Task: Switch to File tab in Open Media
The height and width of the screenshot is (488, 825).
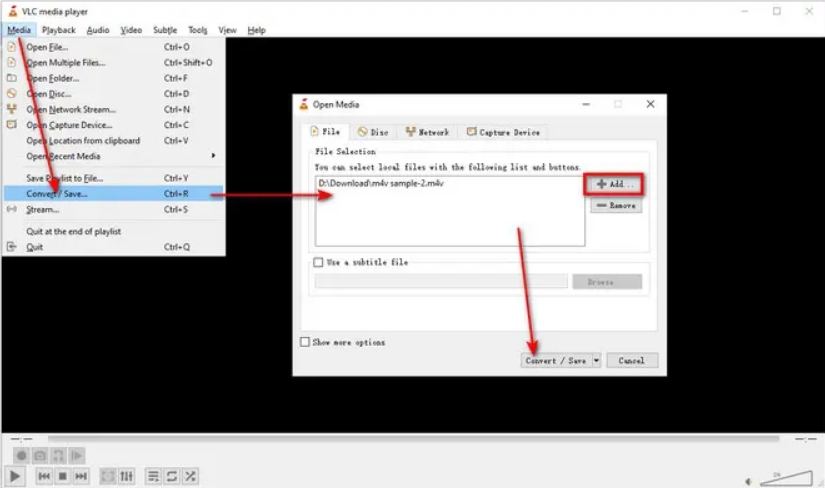Action: pos(325,132)
